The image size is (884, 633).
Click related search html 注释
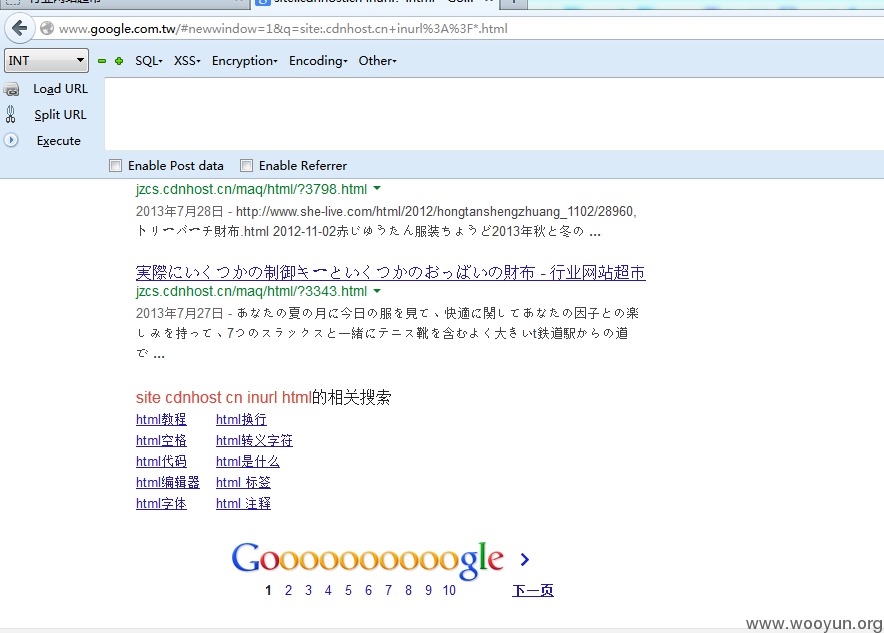243,503
